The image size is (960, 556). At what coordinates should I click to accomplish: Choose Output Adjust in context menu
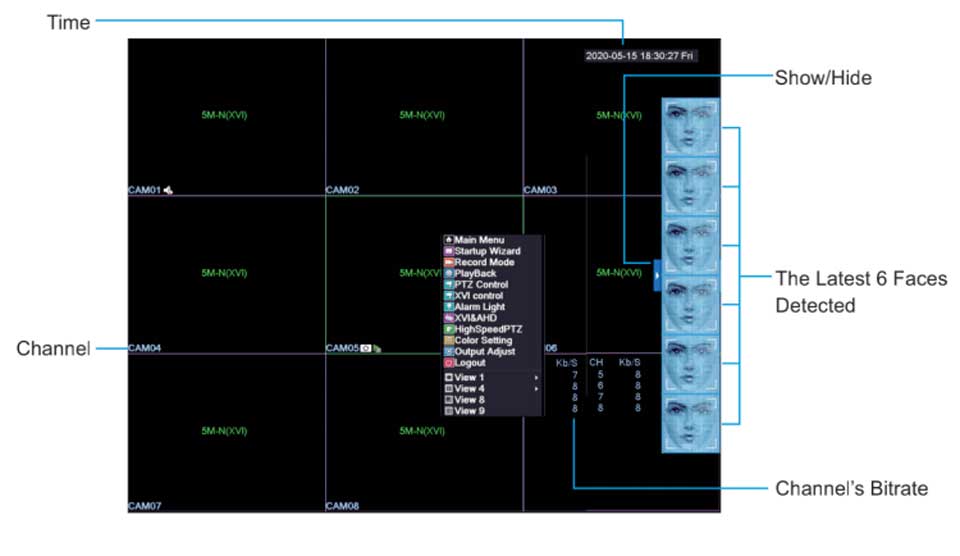pos(484,352)
